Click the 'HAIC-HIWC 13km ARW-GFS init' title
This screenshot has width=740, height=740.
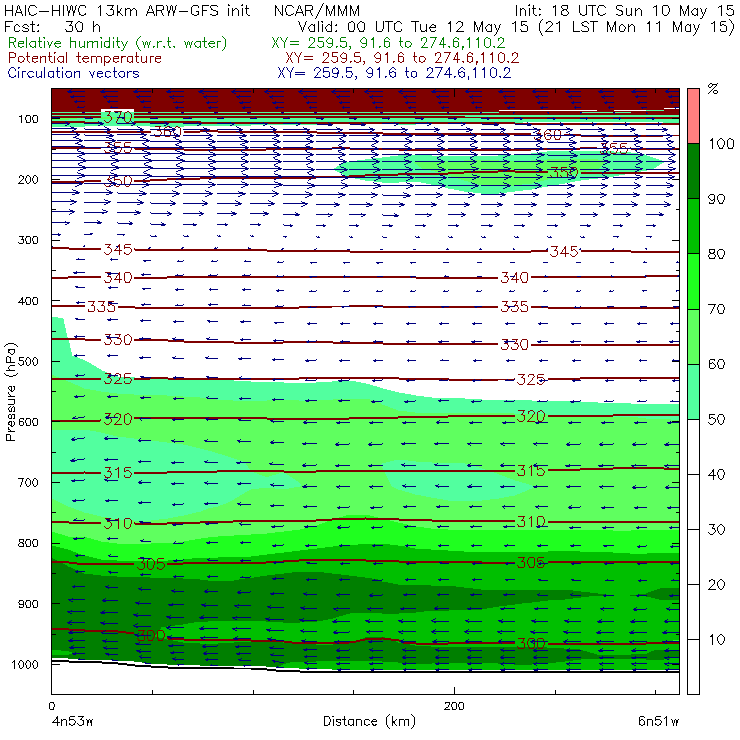click(x=127, y=10)
